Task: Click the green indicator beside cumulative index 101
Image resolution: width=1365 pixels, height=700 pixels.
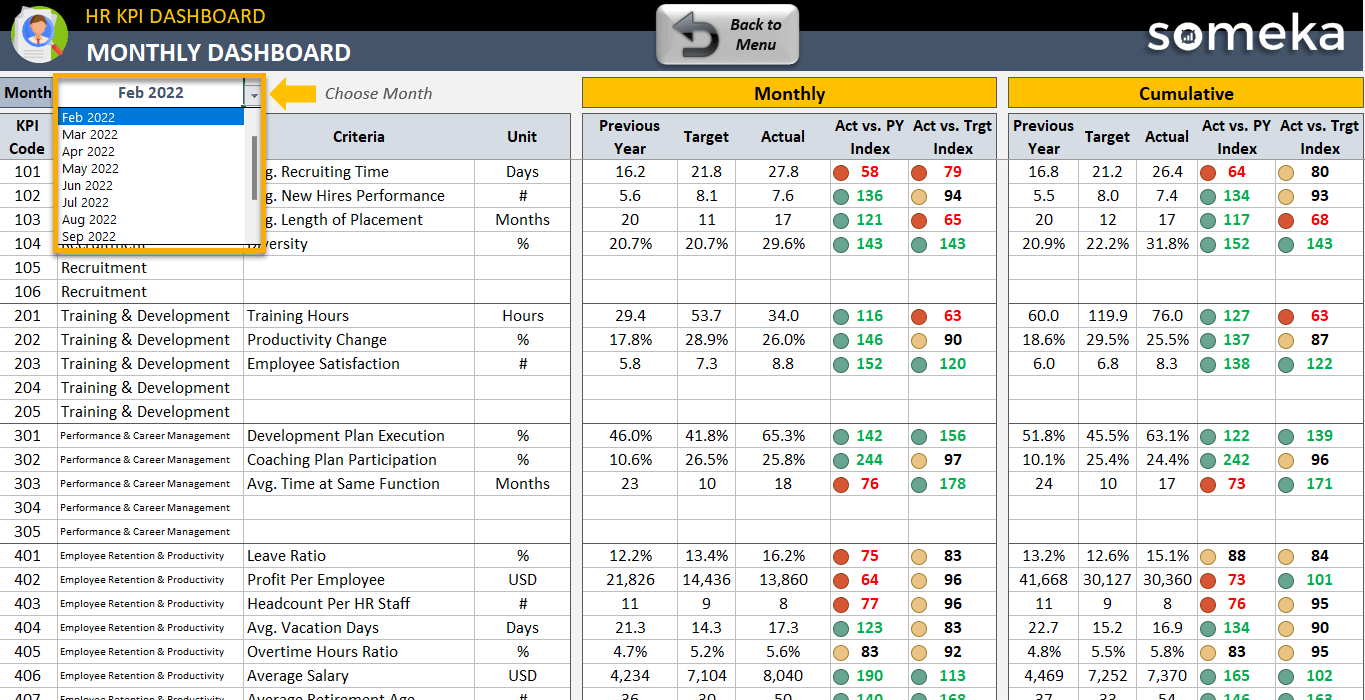Action: [1286, 580]
